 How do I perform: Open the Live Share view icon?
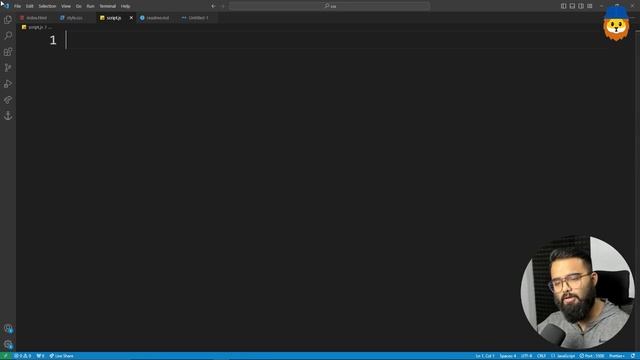pos(8,100)
